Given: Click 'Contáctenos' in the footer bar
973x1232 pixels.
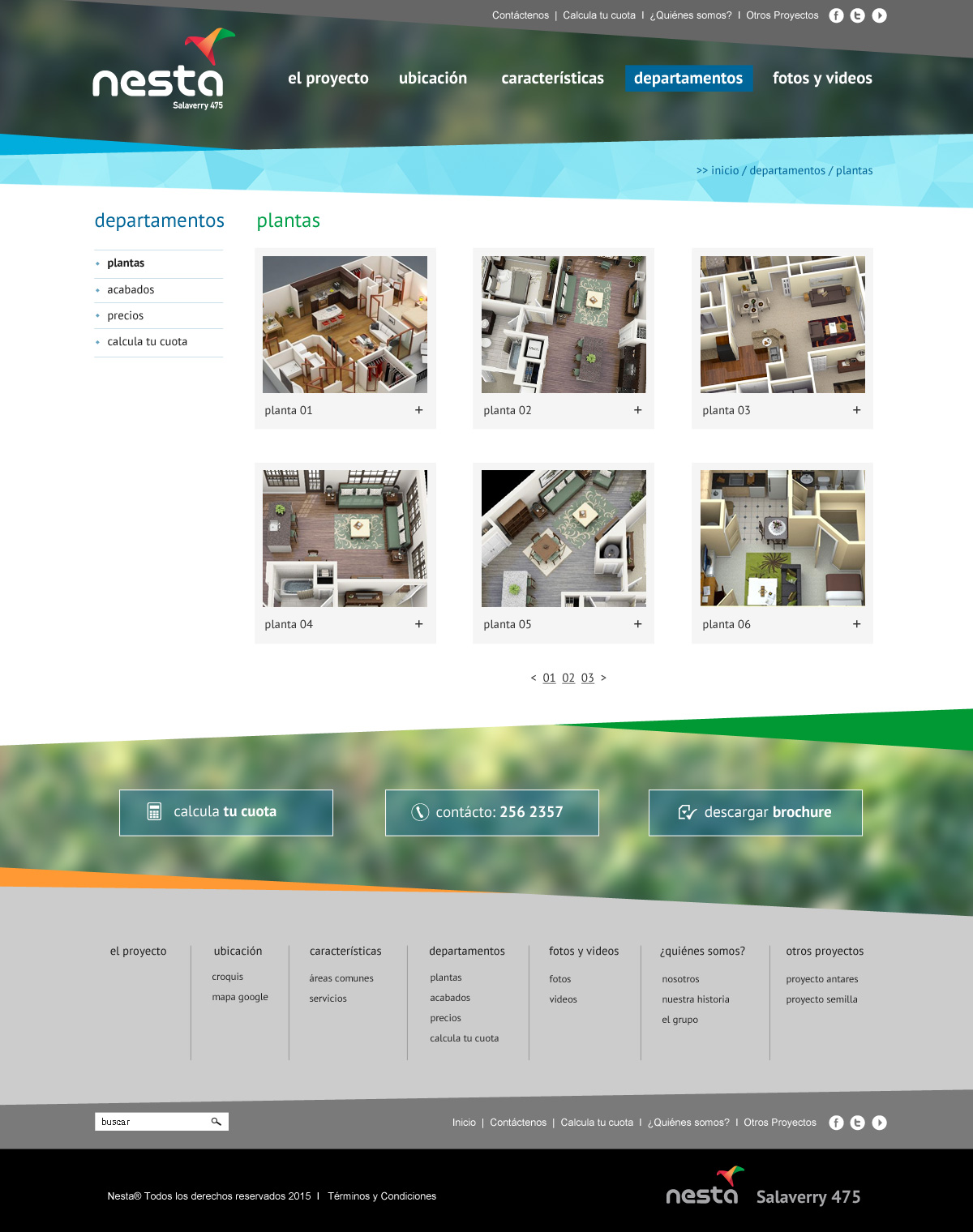Looking at the screenshot, I should point(518,1123).
